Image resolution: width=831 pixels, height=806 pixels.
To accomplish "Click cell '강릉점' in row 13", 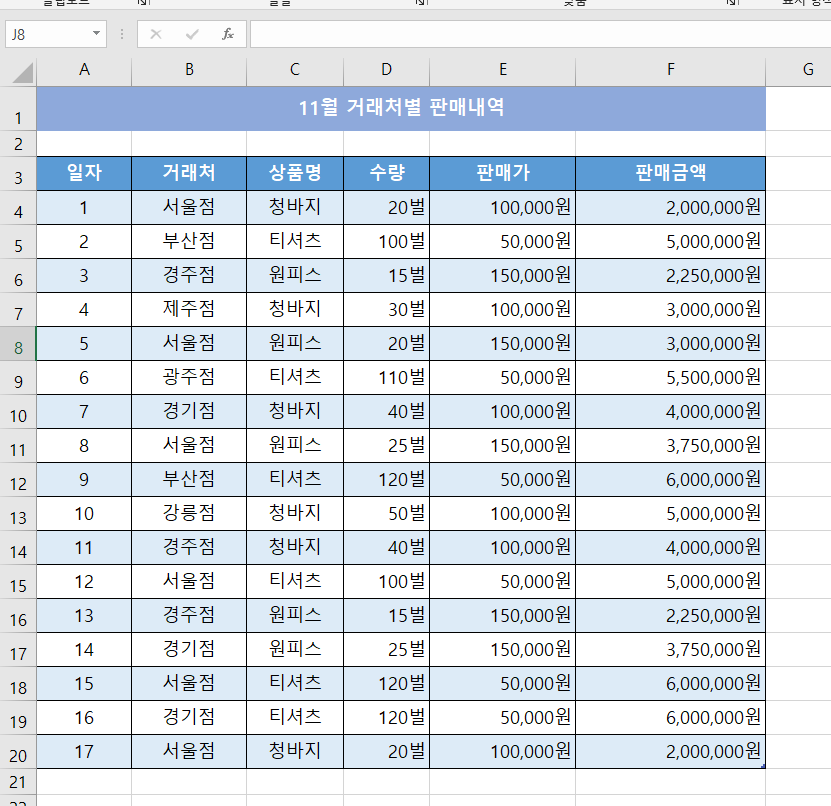I will click(189, 513).
